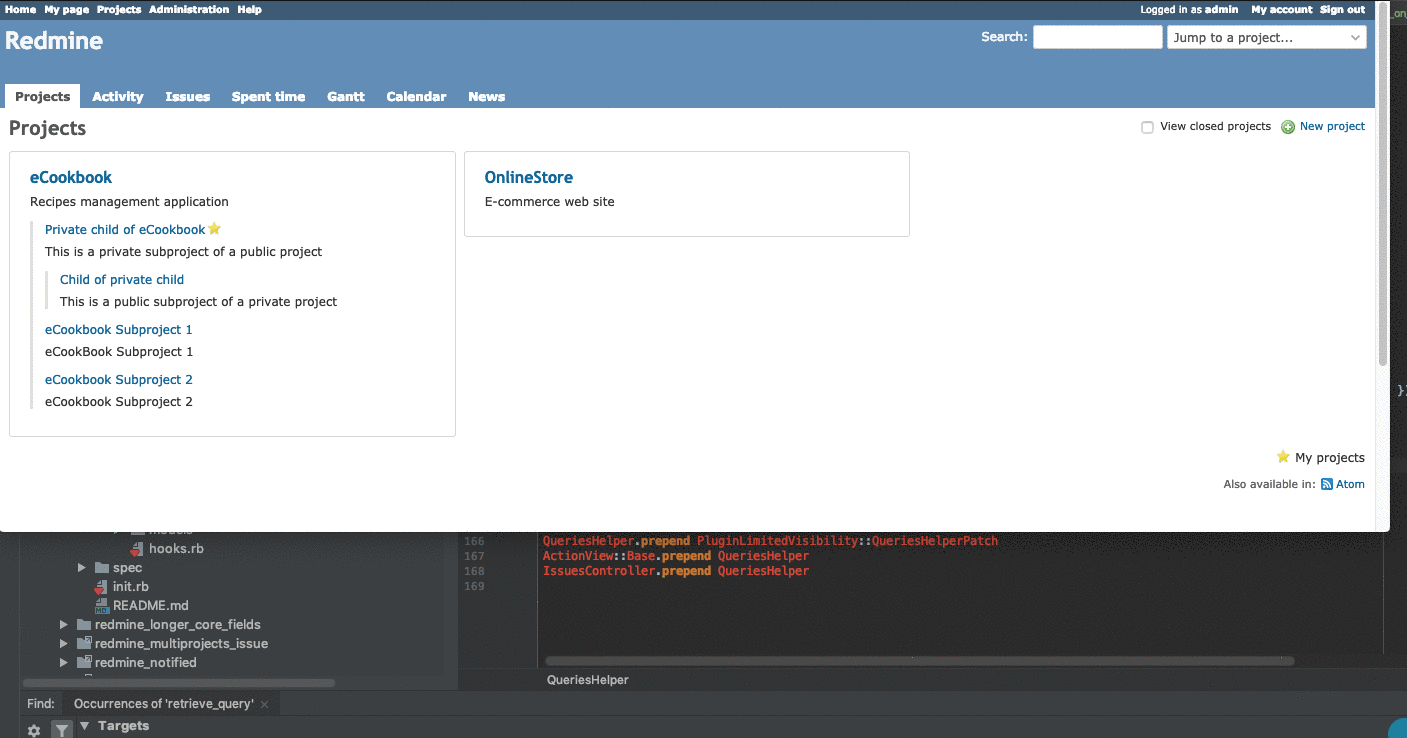Click editor line number 167
This screenshot has height=738, width=1407.
pyautogui.click(x=474, y=556)
